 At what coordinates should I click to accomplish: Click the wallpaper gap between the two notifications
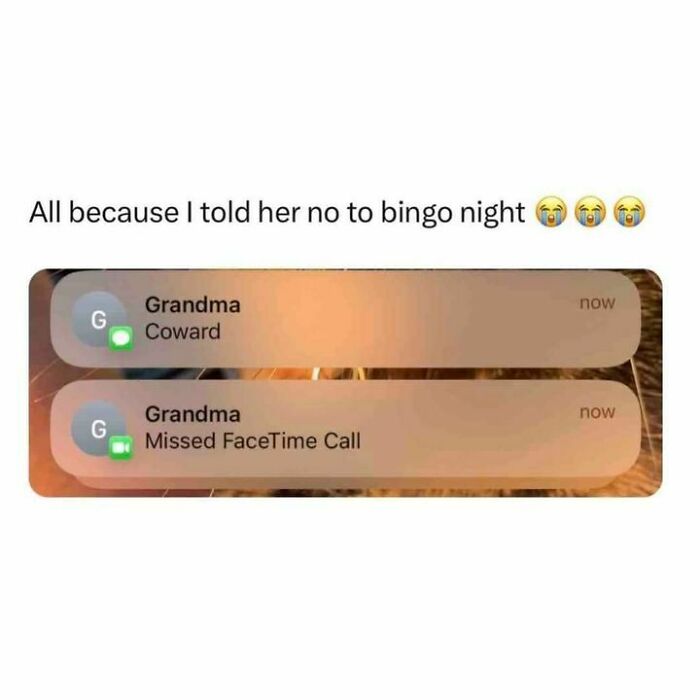346,374
